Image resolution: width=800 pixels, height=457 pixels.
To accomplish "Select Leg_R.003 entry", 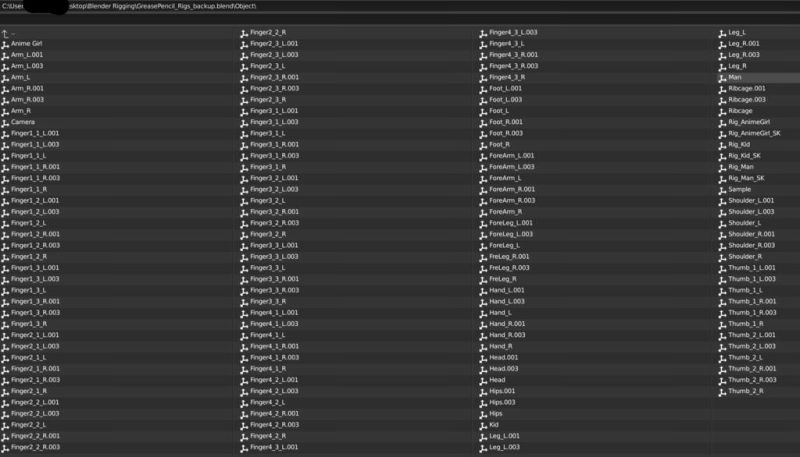I will (x=744, y=55).
